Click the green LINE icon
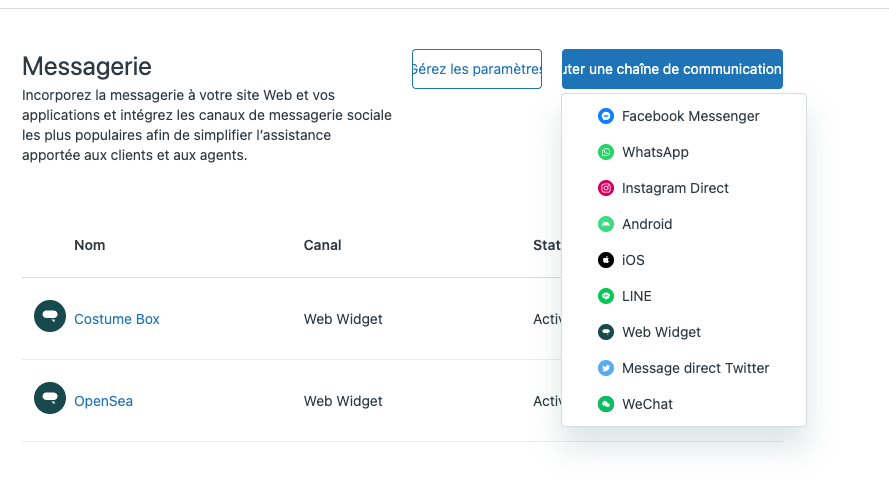This screenshot has height=481, width=889. coord(606,296)
